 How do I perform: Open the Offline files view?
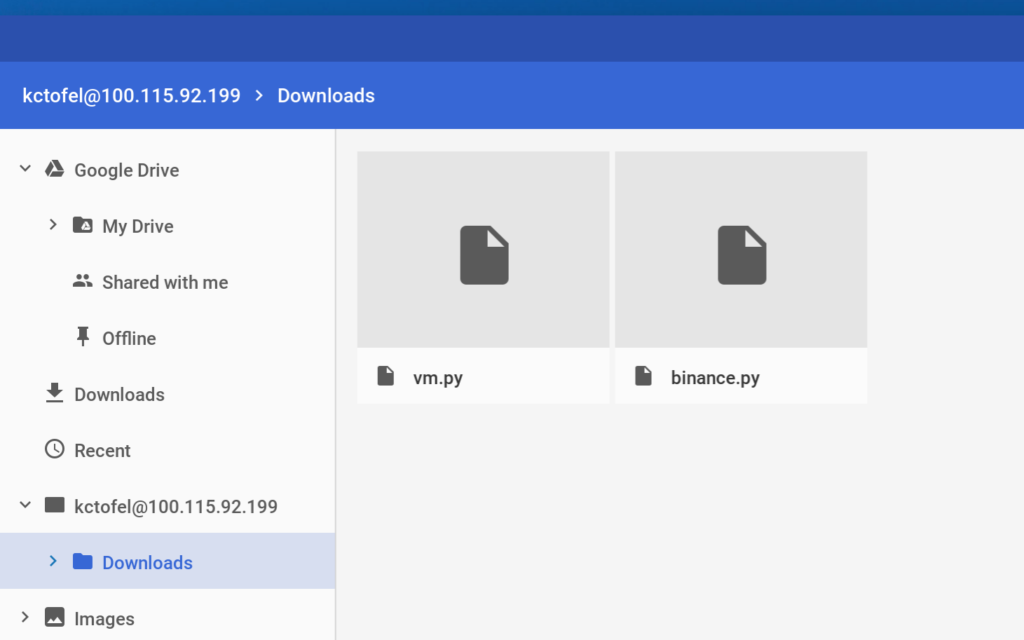click(129, 339)
